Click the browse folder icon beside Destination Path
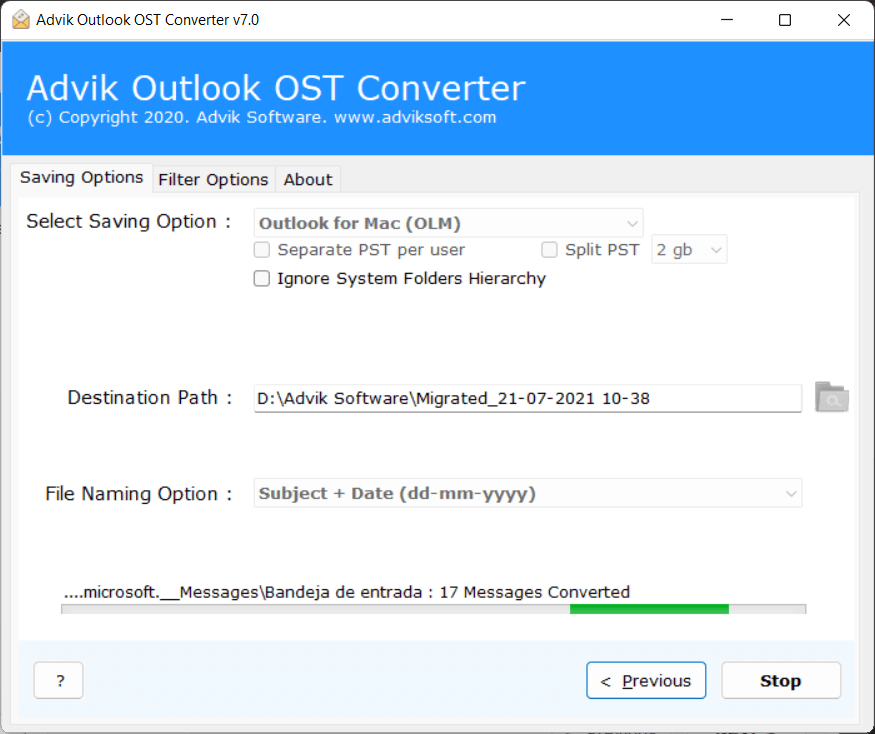Image resolution: width=875 pixels, height=734 pixels. 831,397
